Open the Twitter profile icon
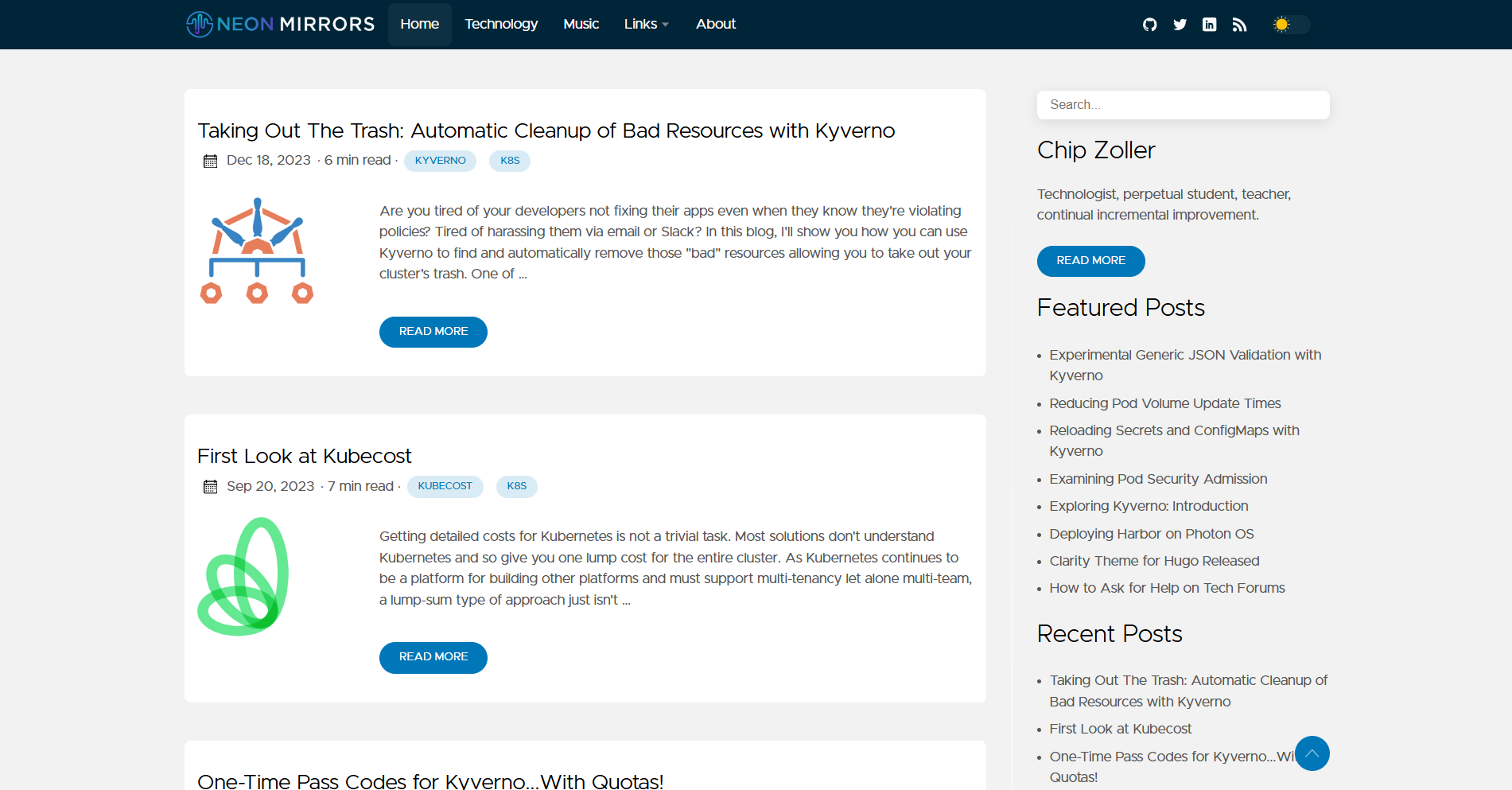Screen dimensions: 1512x790 1180,25
